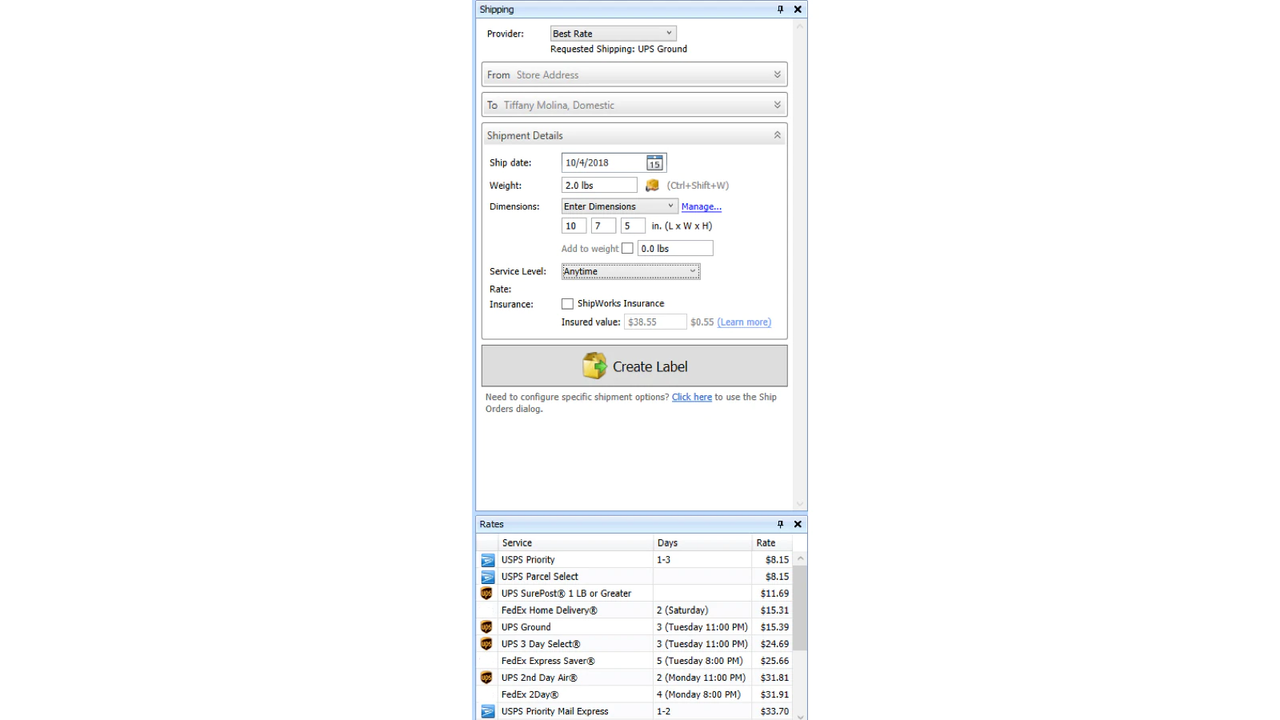Open the ship date calendar picker
The height and width of the screenshot is (720, 1280).
[655, 162]
